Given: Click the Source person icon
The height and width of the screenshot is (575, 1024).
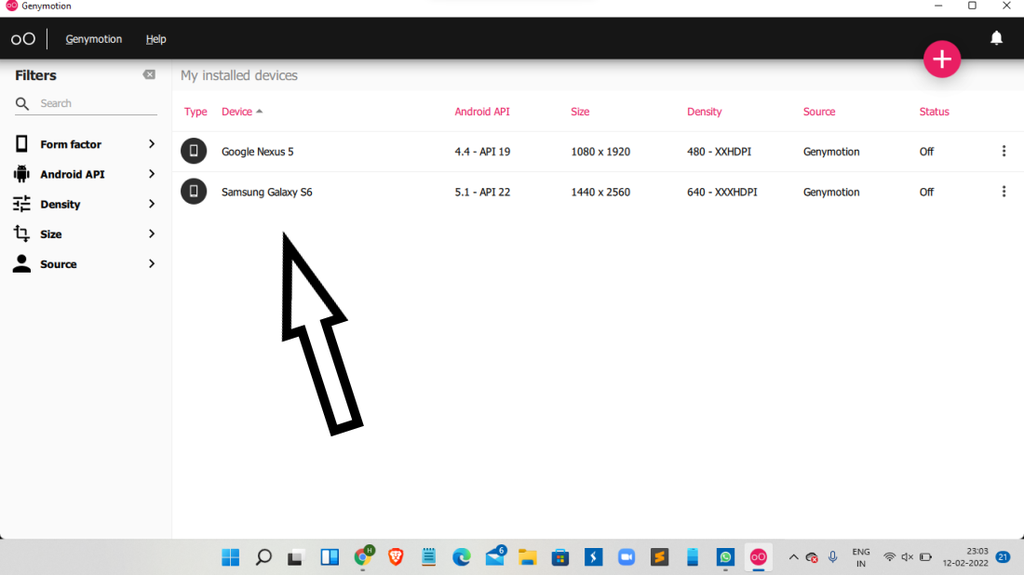Looking at the screenshot, I should click(x=22, y=264).
